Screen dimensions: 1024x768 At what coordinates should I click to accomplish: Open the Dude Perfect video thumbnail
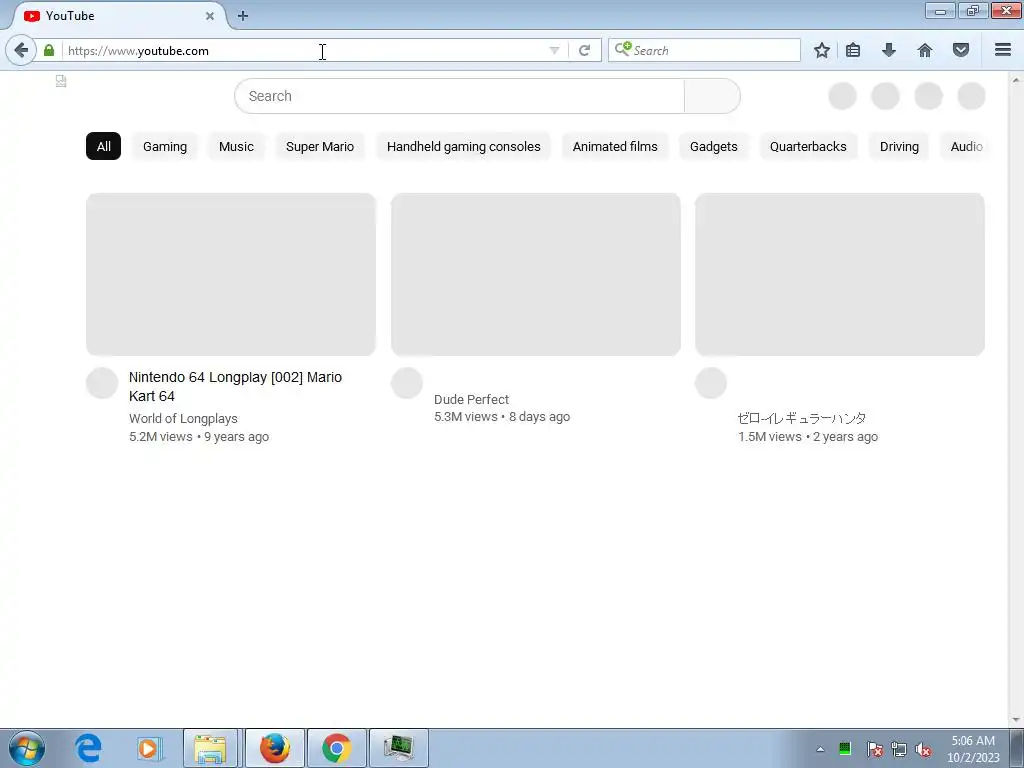tap(536, 274)
